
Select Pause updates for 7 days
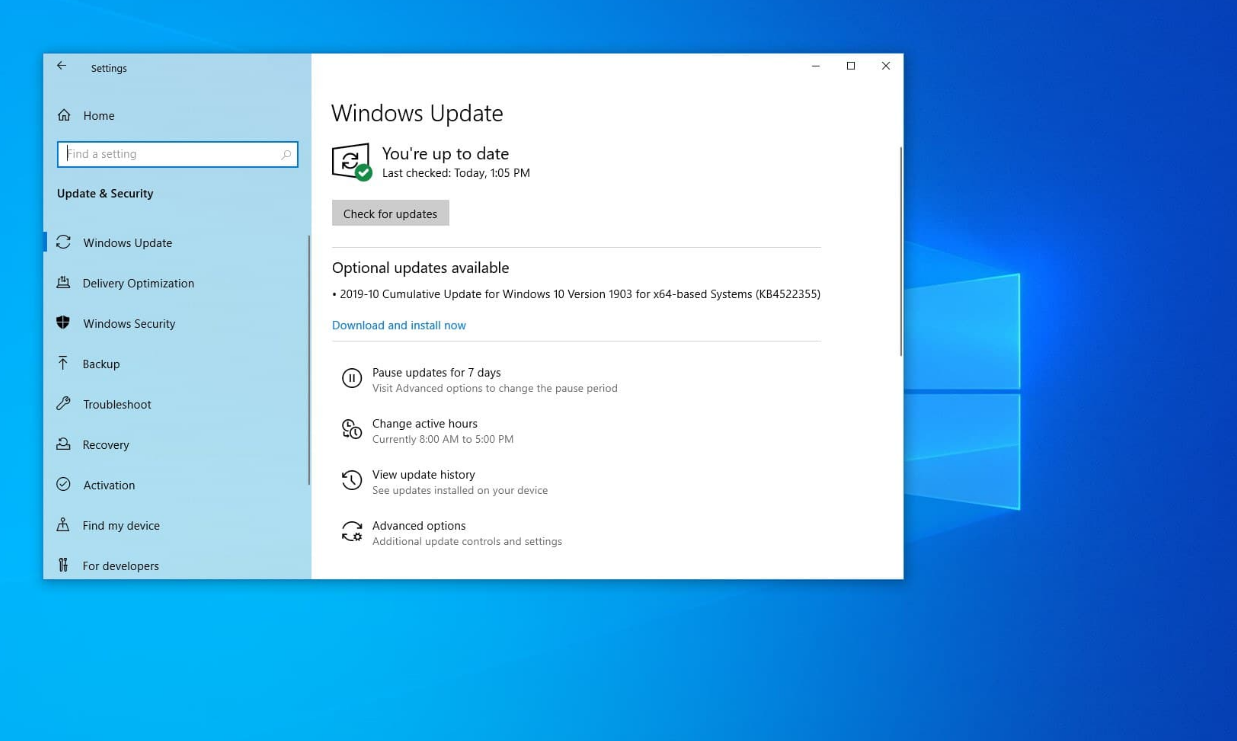(436, 372)
